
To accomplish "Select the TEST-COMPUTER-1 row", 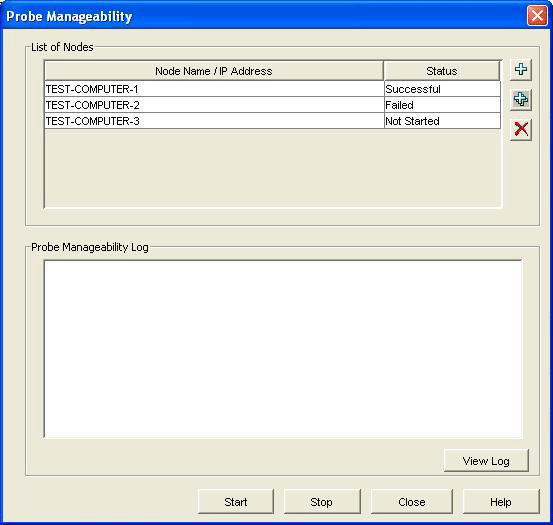I will [272, 89].
